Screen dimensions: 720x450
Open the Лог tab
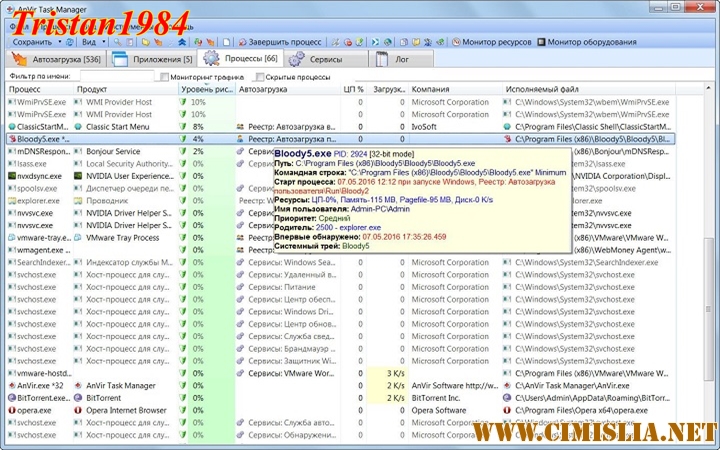[x=400, y=60]
